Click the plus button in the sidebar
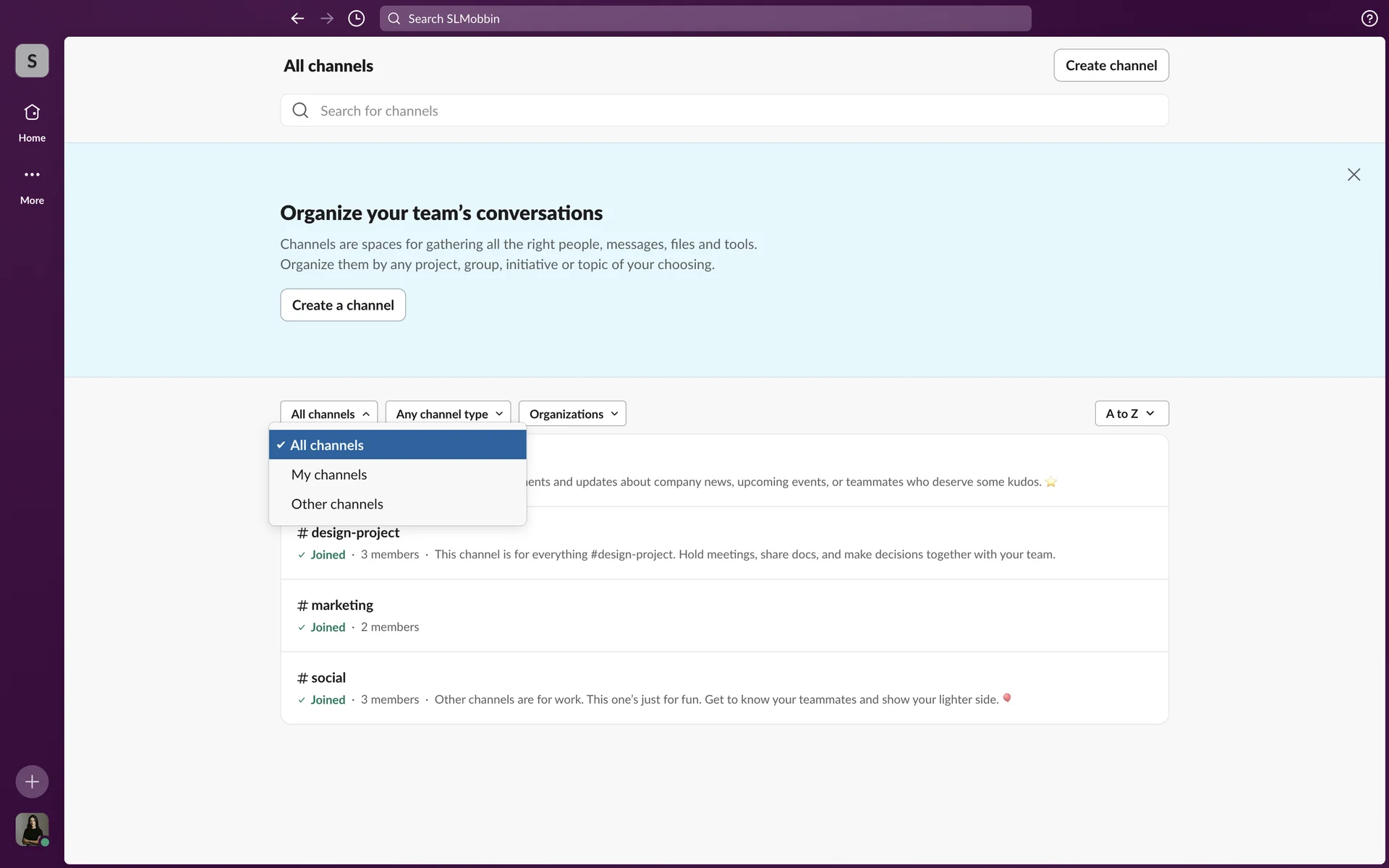The image size is (1389, 868). click(32, 781)
